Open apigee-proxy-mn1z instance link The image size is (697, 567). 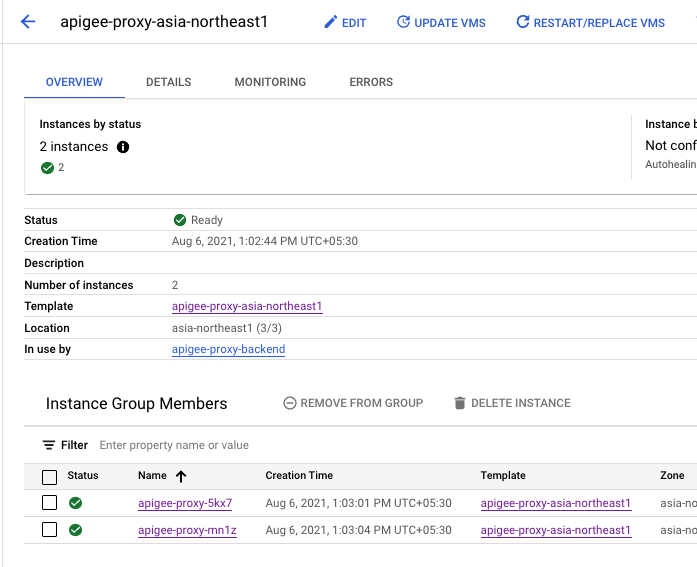click(x=187, y=530)
